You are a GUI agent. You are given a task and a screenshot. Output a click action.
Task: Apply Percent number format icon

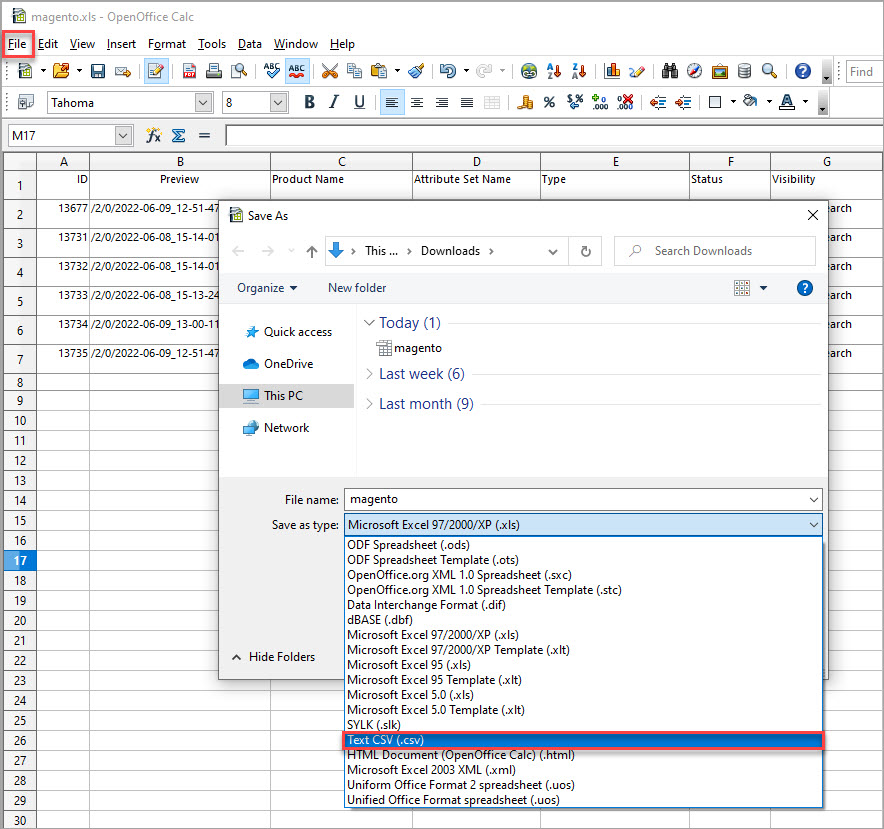coord(549,102)
